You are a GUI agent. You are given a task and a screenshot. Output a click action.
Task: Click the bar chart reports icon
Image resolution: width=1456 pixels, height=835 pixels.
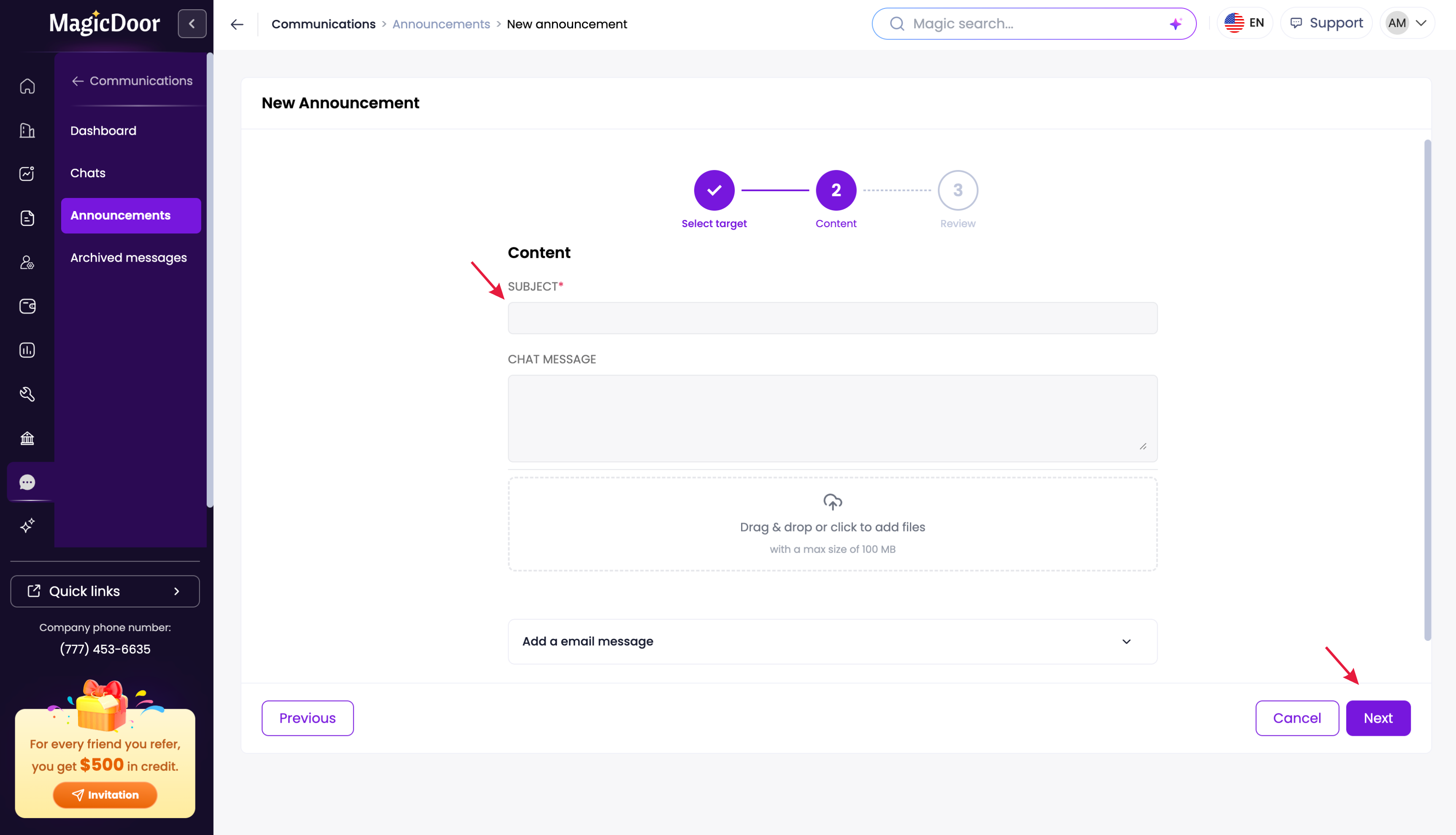pos(27,350)
